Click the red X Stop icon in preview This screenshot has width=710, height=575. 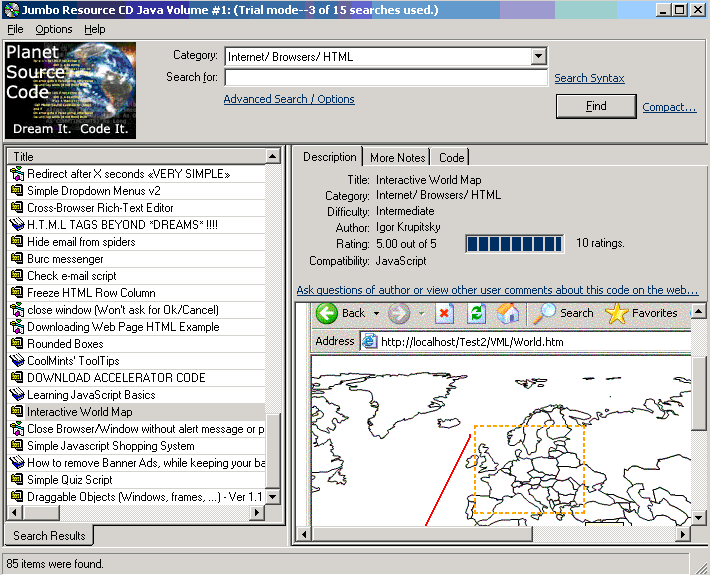point(444,313)
